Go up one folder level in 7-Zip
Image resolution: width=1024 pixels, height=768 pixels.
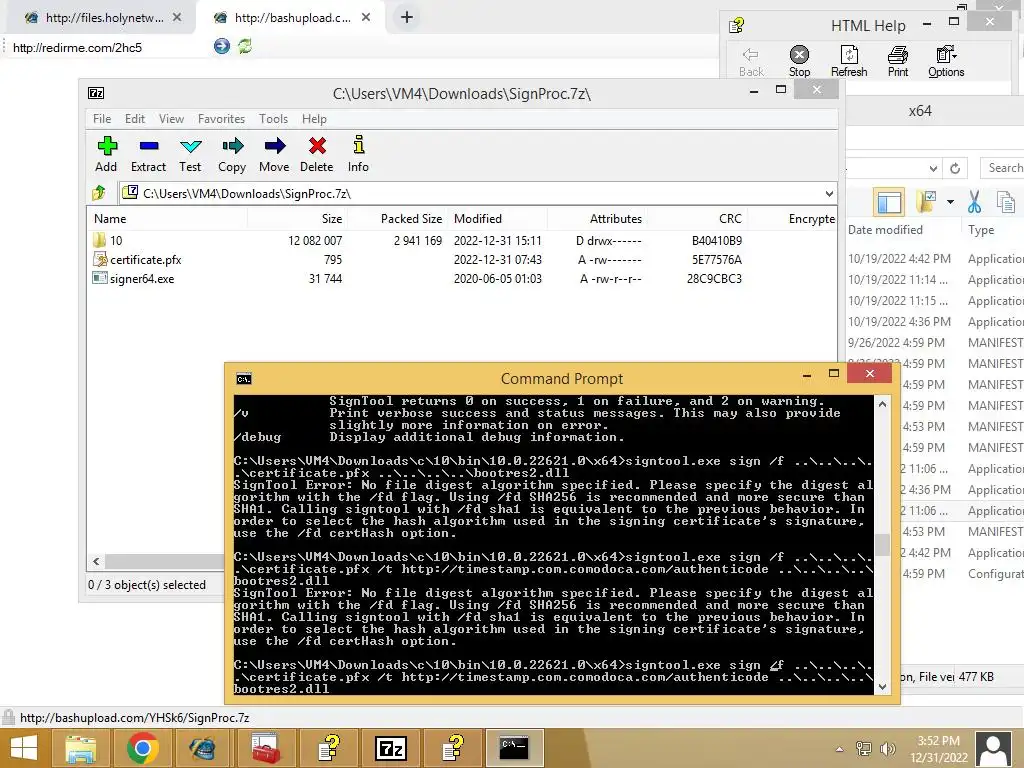(99, 193)
